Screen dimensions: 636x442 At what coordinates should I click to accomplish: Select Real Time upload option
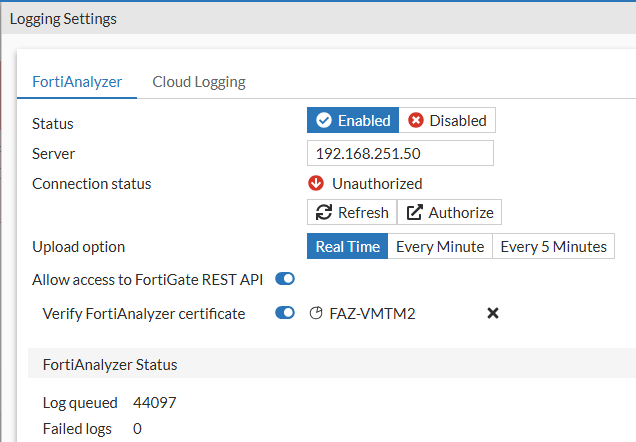coord(347,246)
